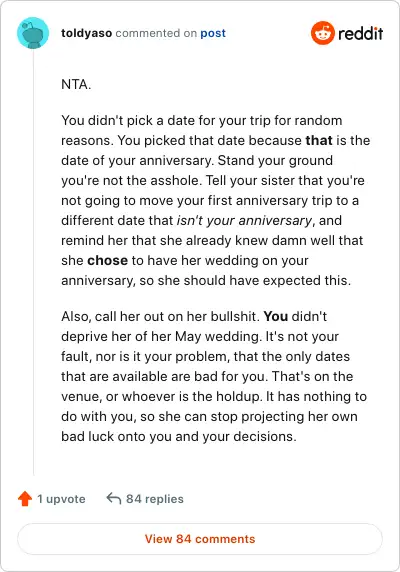
Task: Open the blue "post" link
Action: point(213,33)
